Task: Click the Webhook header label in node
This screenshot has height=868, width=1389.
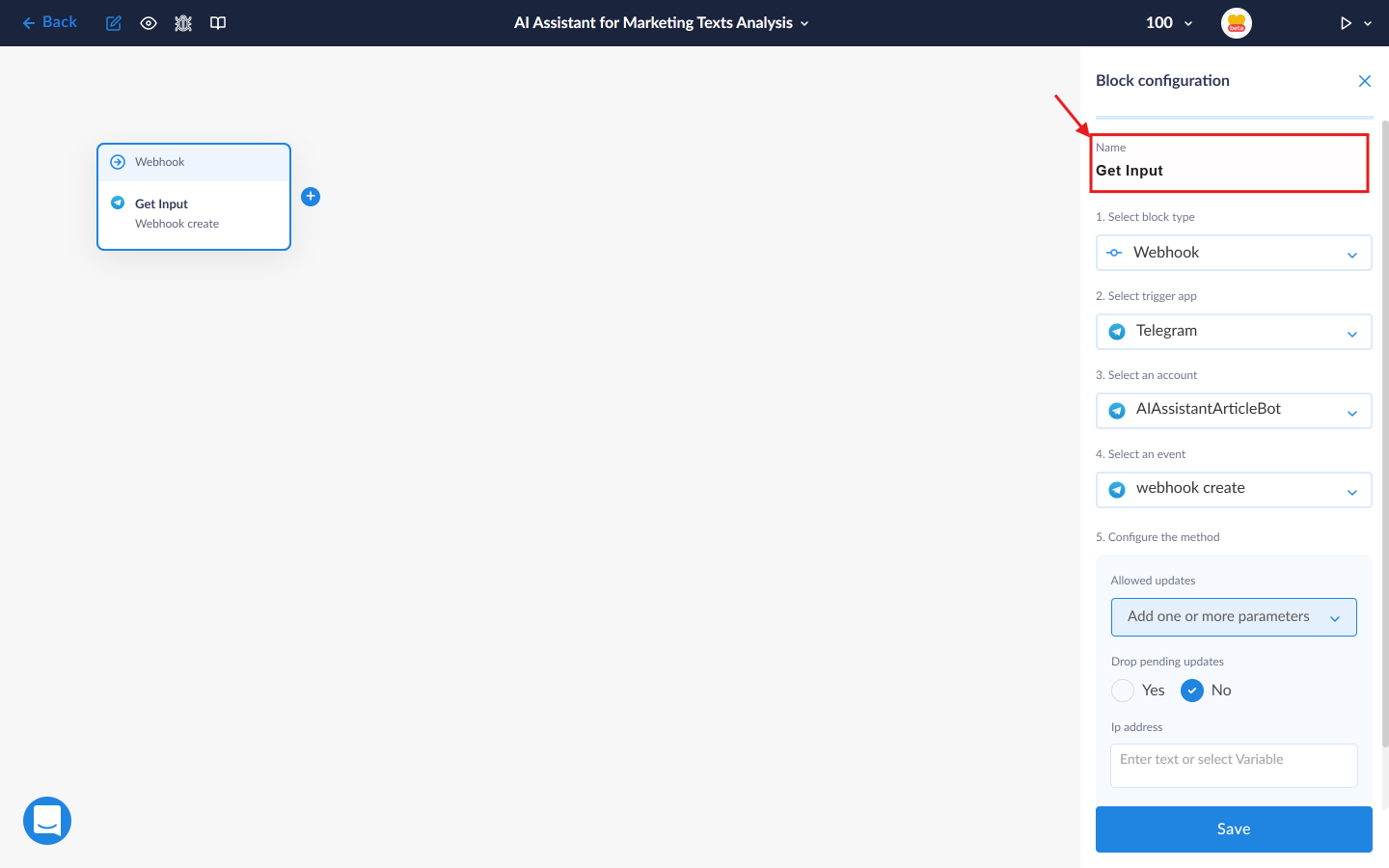Action: pyautogui.click(x=159, y=162)
